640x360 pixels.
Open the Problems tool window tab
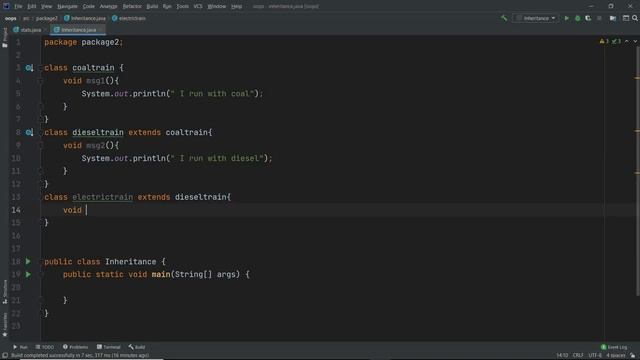[76, 347]
